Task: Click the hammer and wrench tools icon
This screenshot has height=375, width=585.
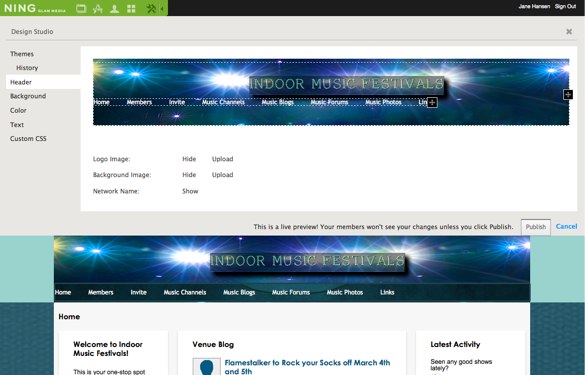Action: tap(151, 8)
